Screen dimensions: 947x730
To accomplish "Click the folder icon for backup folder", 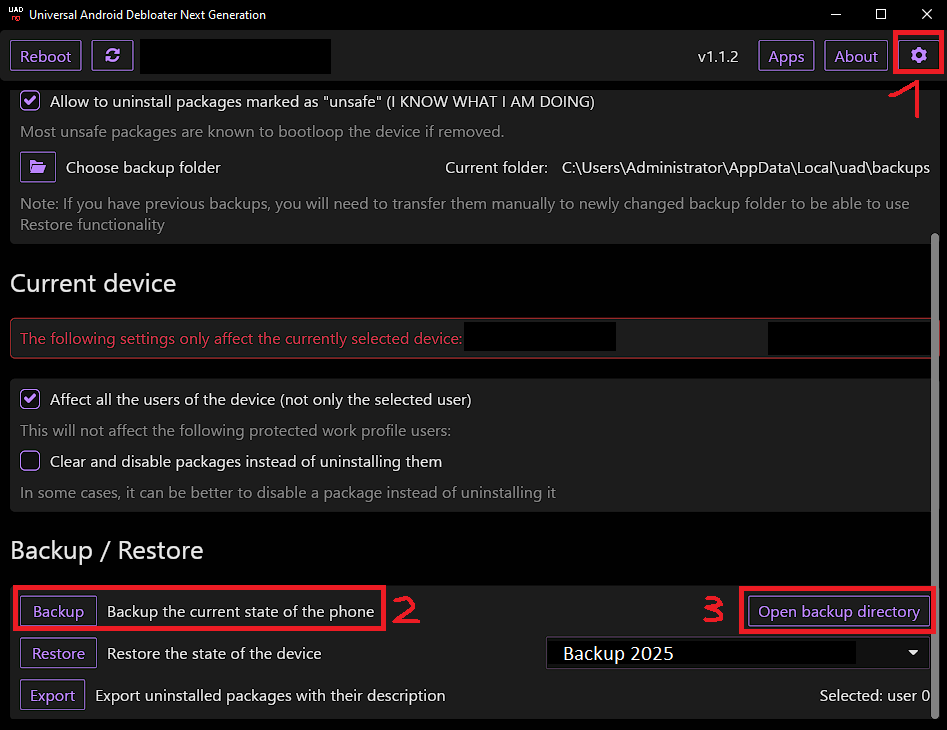I will (38, 167).
